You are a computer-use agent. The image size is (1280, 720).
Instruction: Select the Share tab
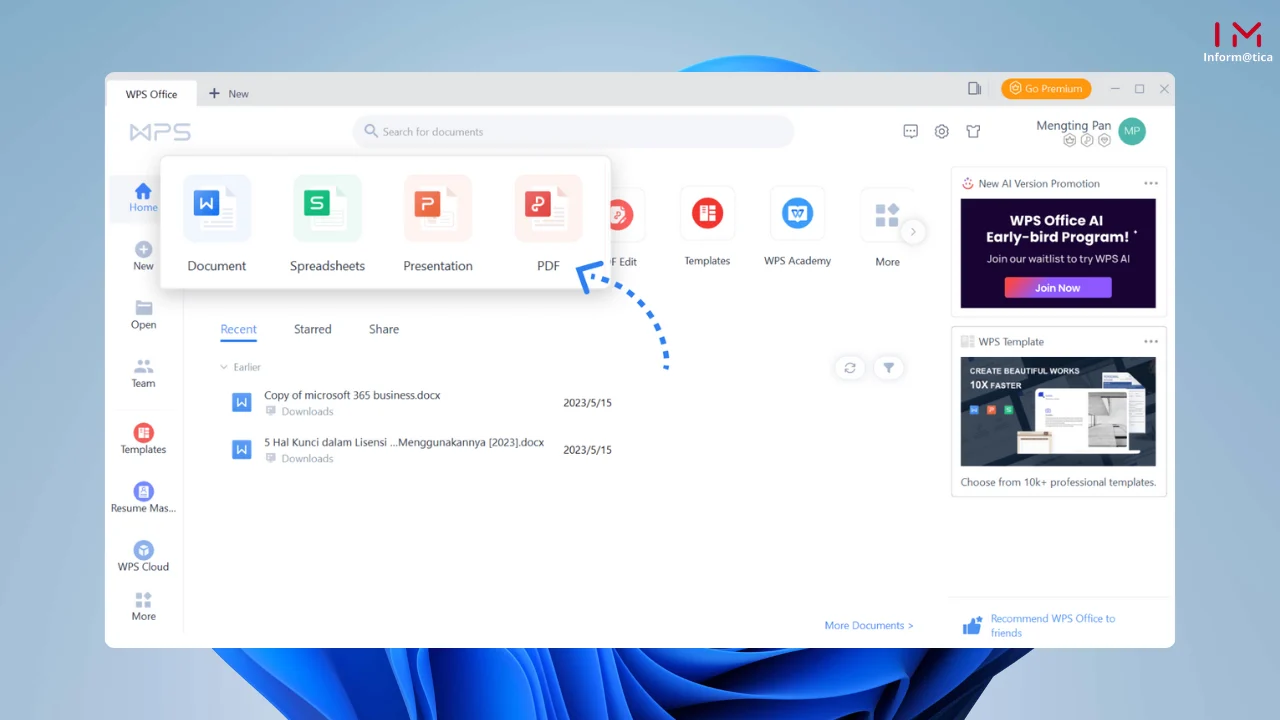pyautogui.click(x=383, y=329)
